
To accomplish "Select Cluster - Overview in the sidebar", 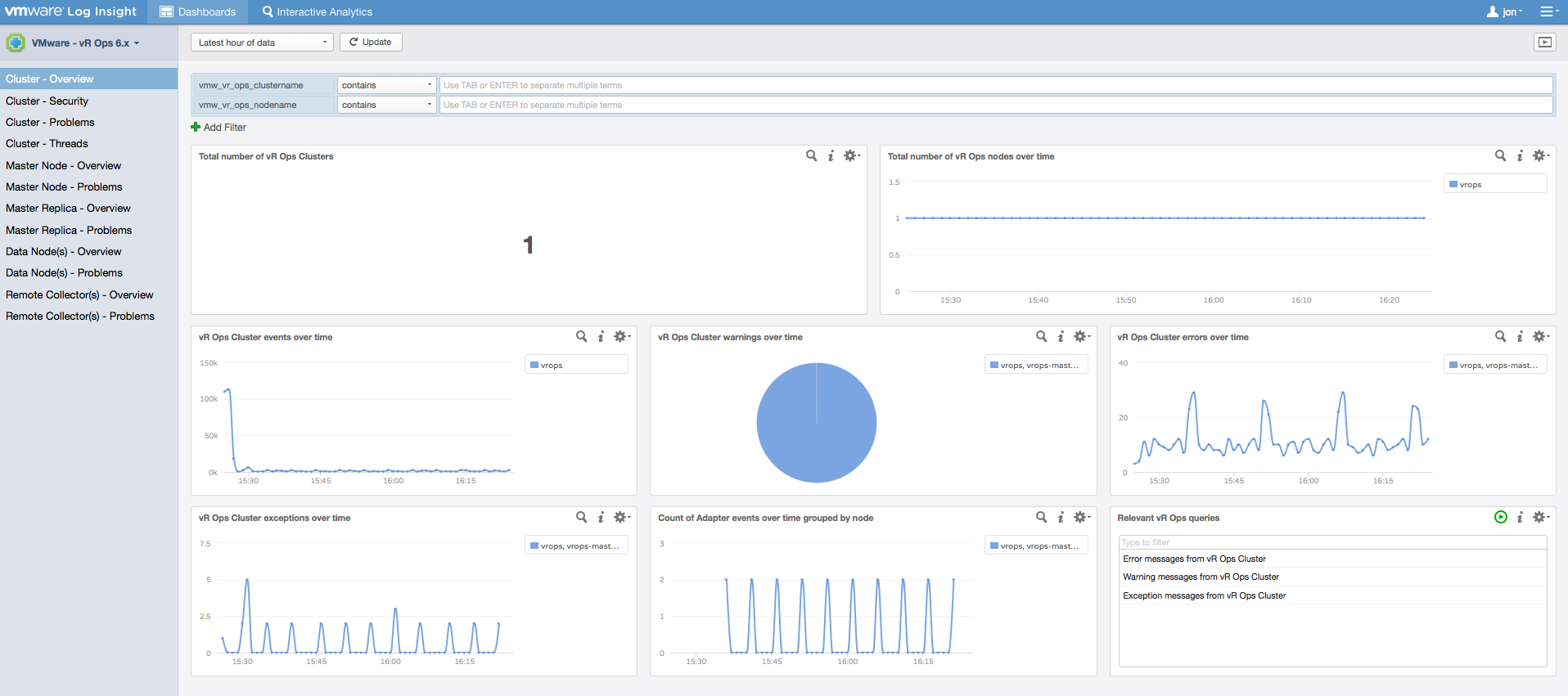I will point(88,79).
